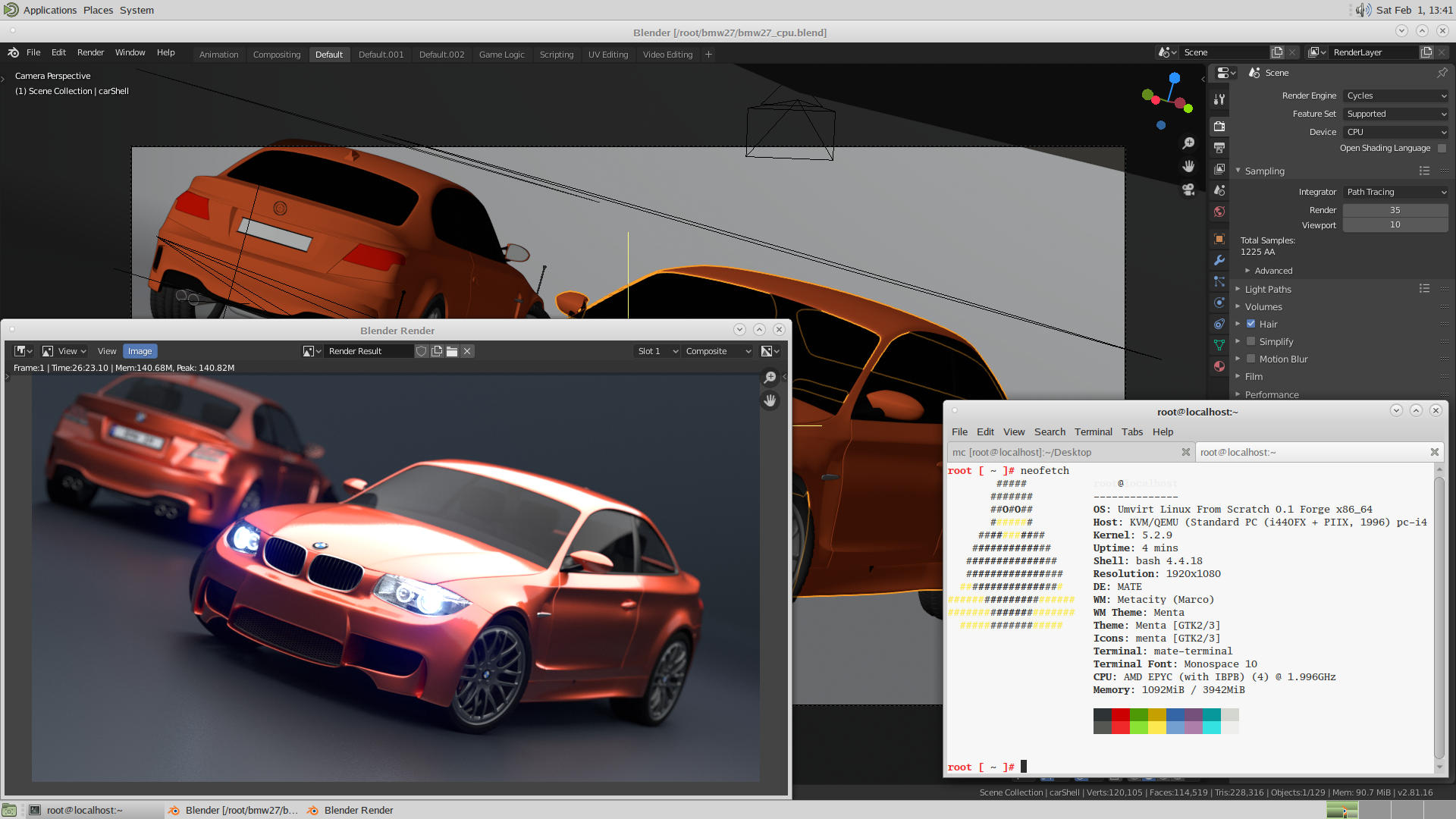Adjust the Render samples field showing 35
Viewport: 1456px width, 819px height.
point(1395,210)
